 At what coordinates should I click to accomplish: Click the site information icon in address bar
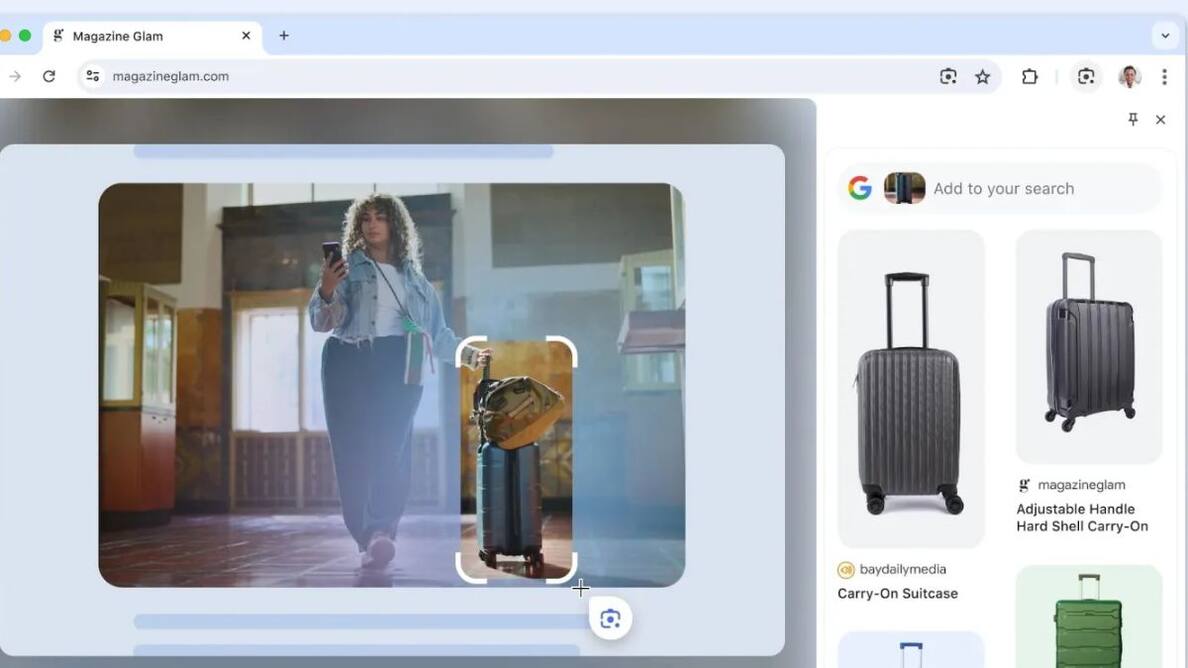pyautogui.click(x=93, y=76)
